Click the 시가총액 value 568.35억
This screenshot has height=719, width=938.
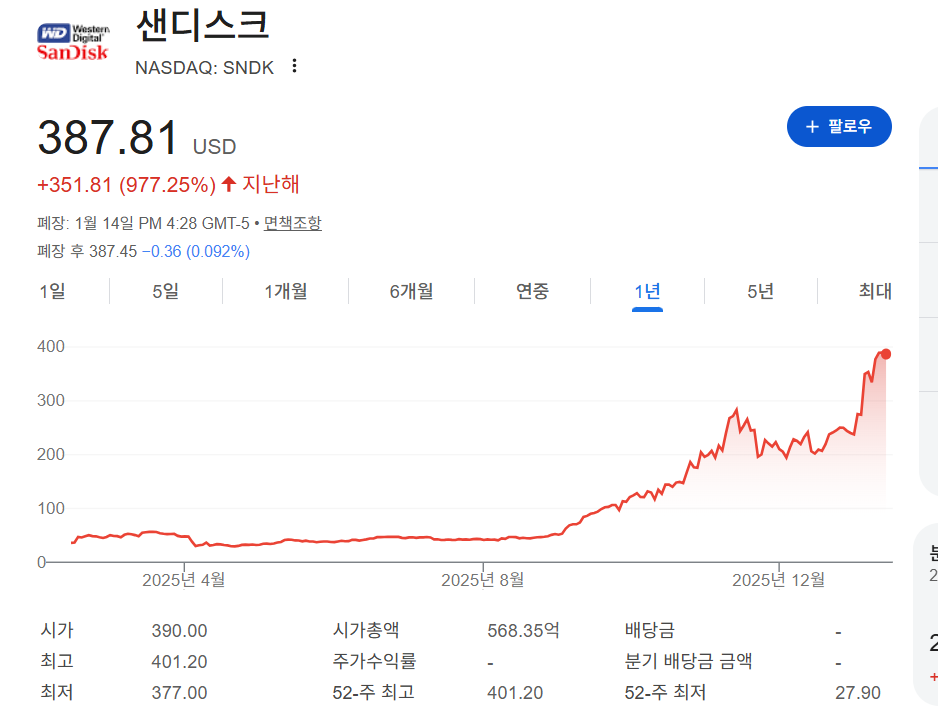click(x=523, y=631)
